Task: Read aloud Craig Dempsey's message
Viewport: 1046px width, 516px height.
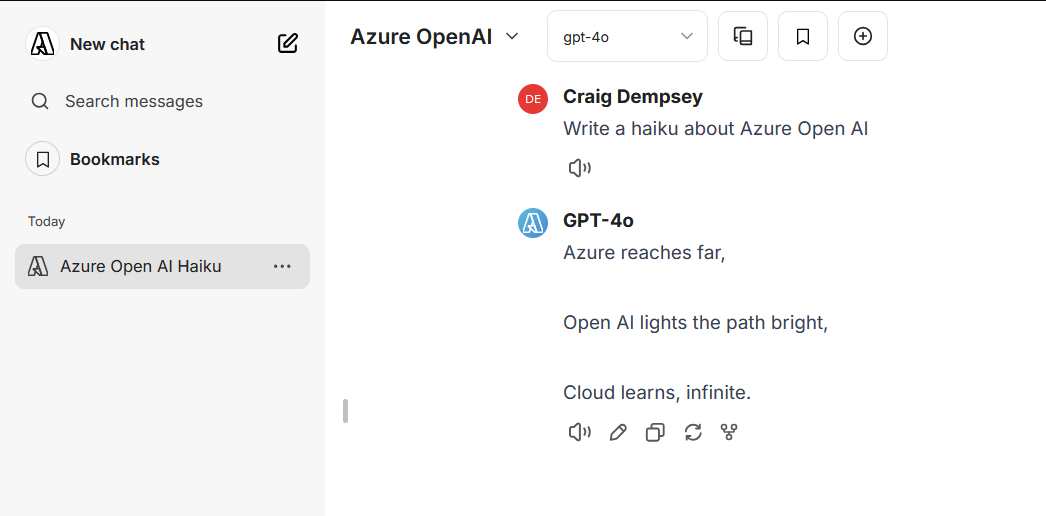Action: tap(579, 169)
